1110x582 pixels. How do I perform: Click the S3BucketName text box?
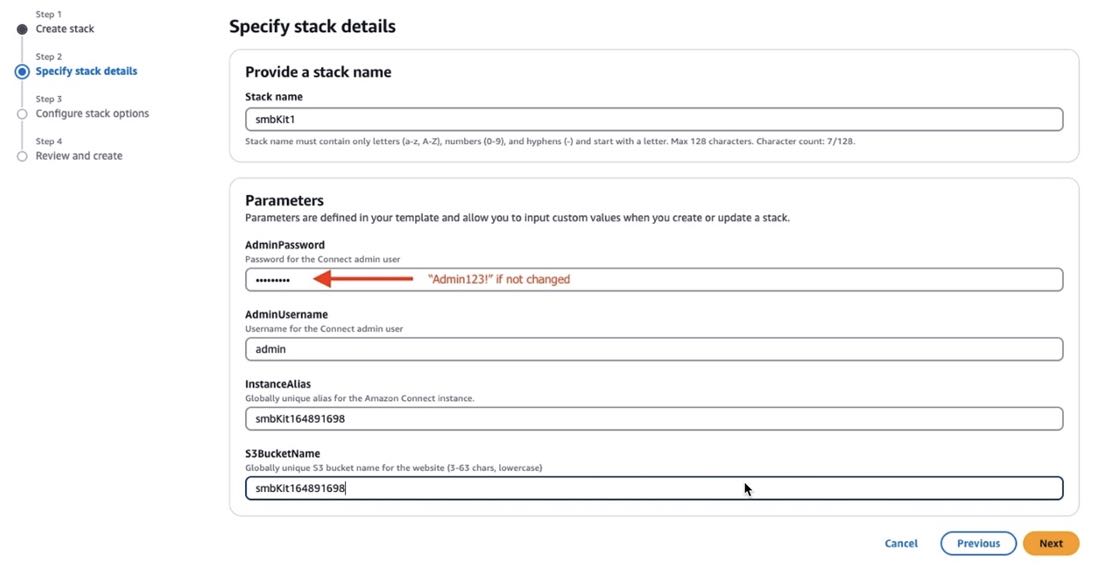[653, 488]
